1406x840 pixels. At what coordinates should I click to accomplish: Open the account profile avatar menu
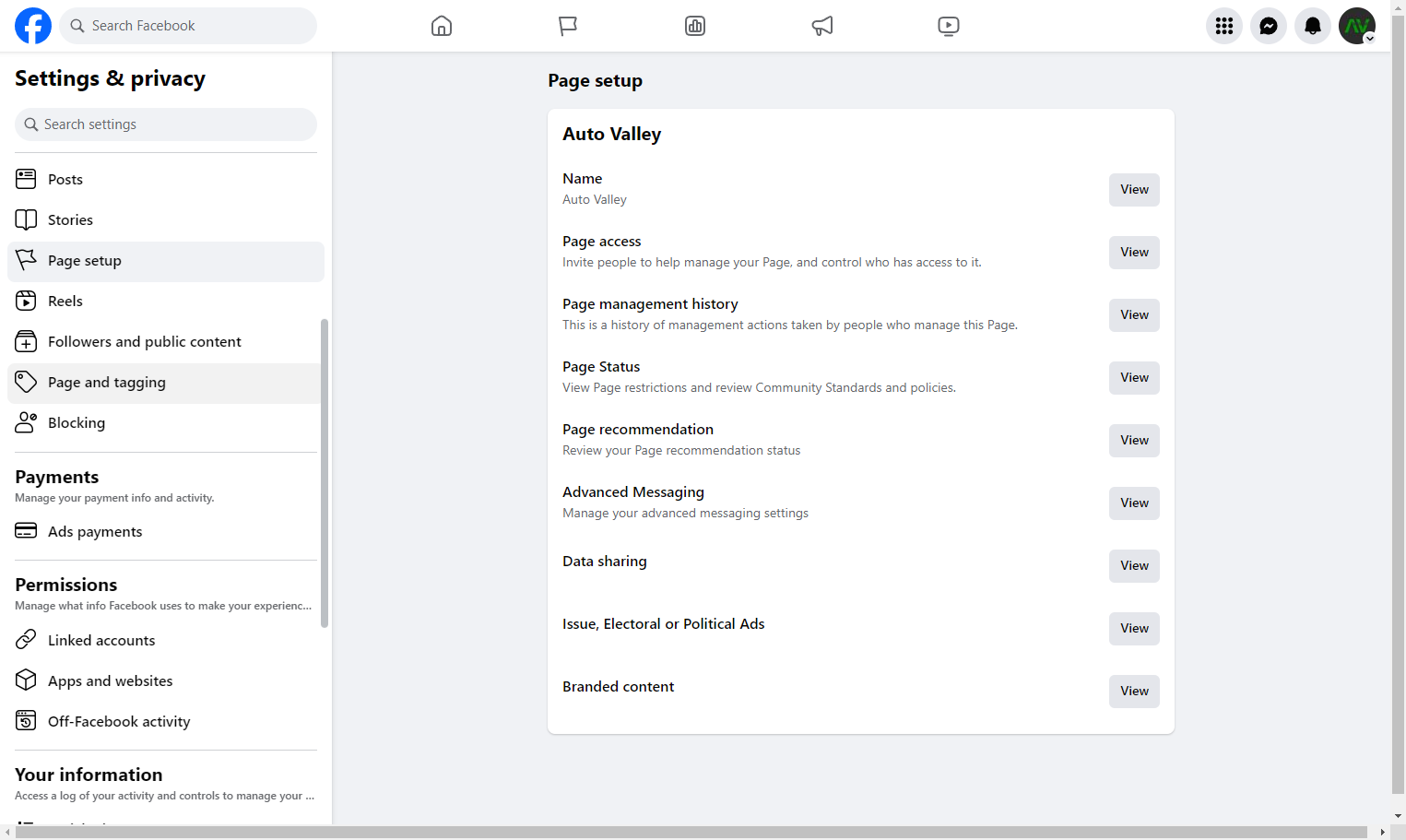pyautogui.click(x=1357, y=26)
